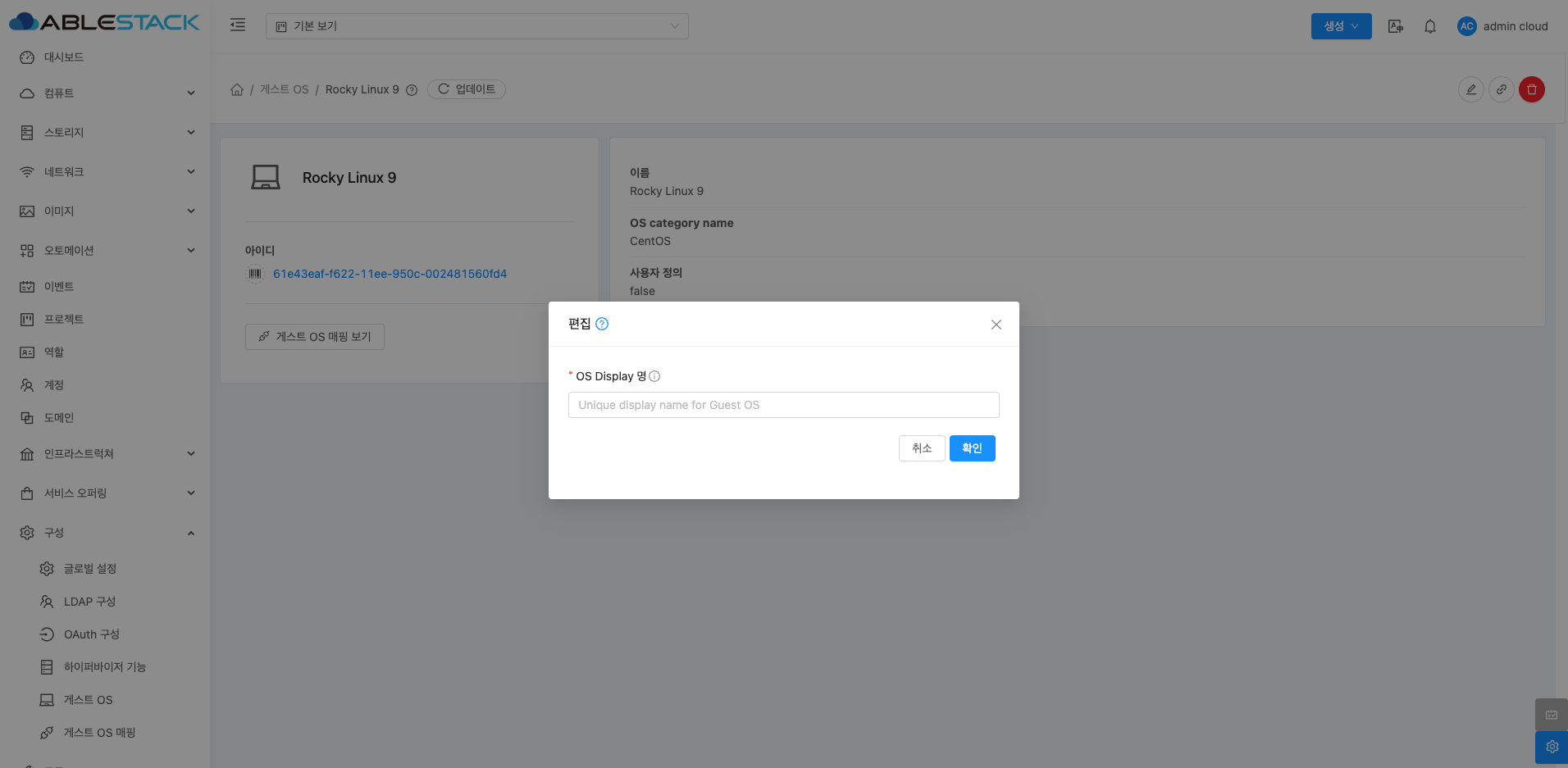Click the 확인 confirm button
Image resolution: width=1568 pixels, height=768 pixels.
[x=972, y=448]
